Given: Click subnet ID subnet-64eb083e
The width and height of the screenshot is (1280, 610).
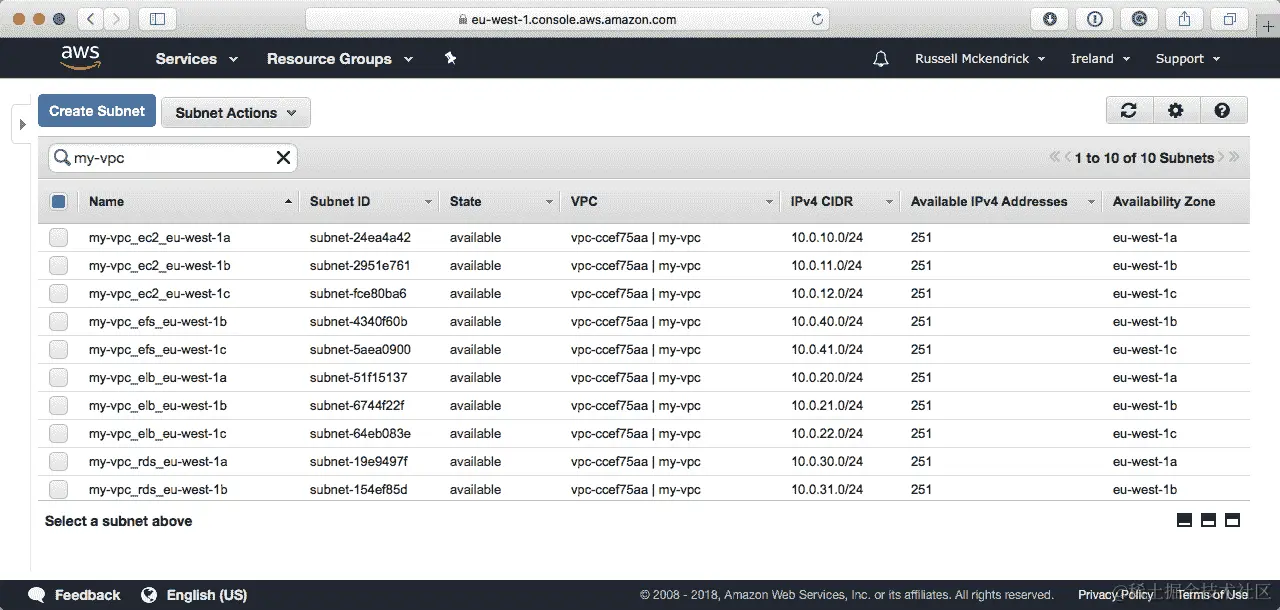Looking at the screenshot, I should [x=360, y=434].
